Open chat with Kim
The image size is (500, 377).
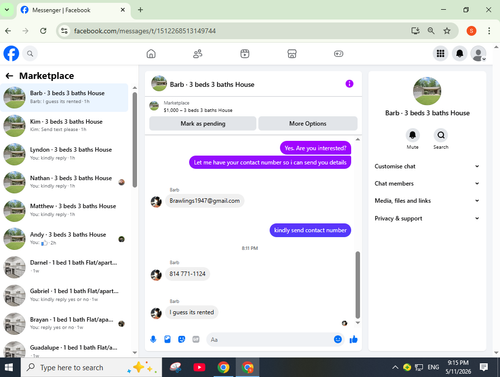click(64, 125)
